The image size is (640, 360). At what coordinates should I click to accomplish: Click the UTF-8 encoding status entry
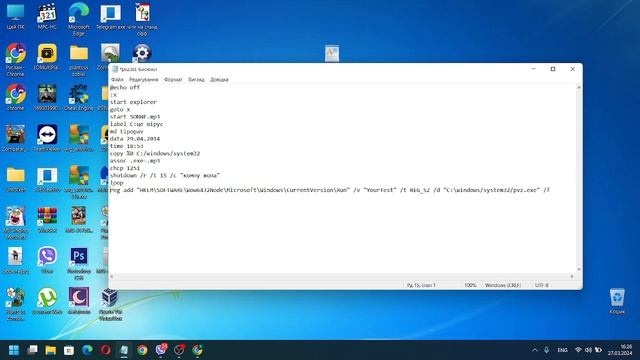tap(542, 285)
